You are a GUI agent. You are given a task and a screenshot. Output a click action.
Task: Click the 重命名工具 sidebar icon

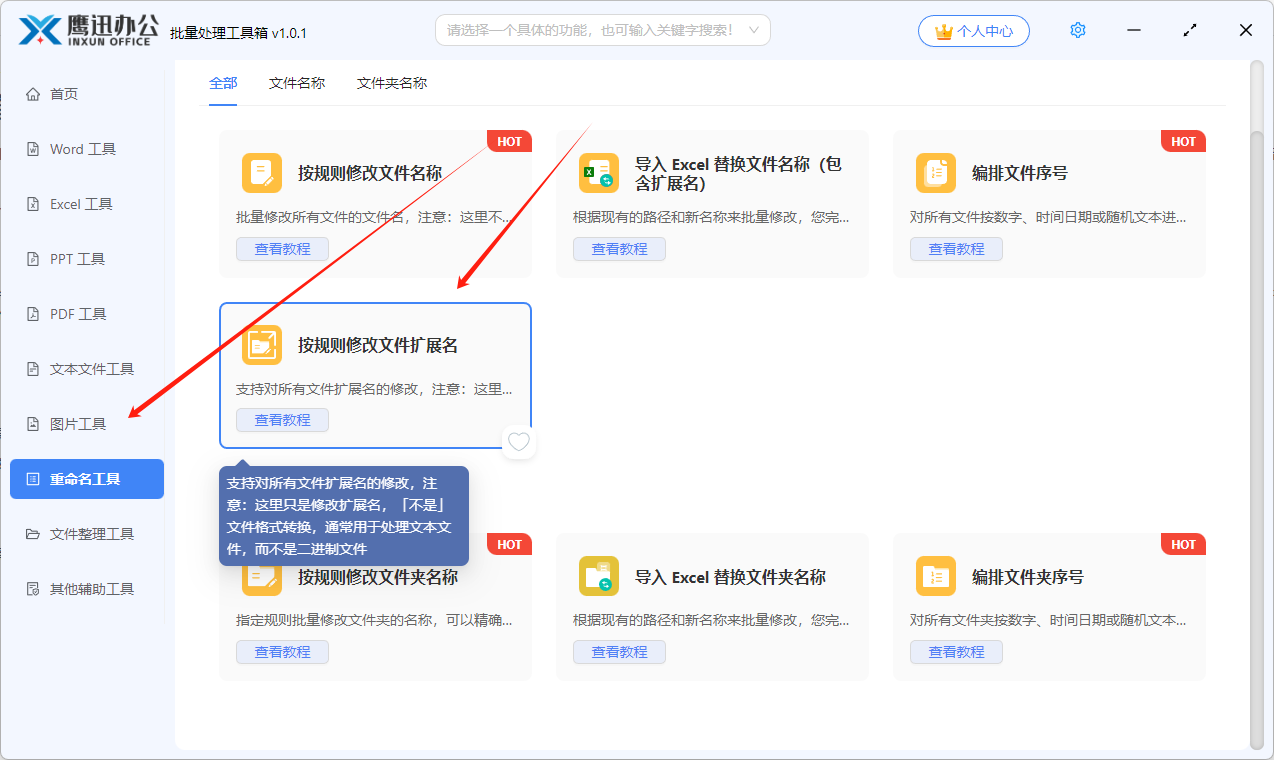pyautogui.click(x=33, y=479)
